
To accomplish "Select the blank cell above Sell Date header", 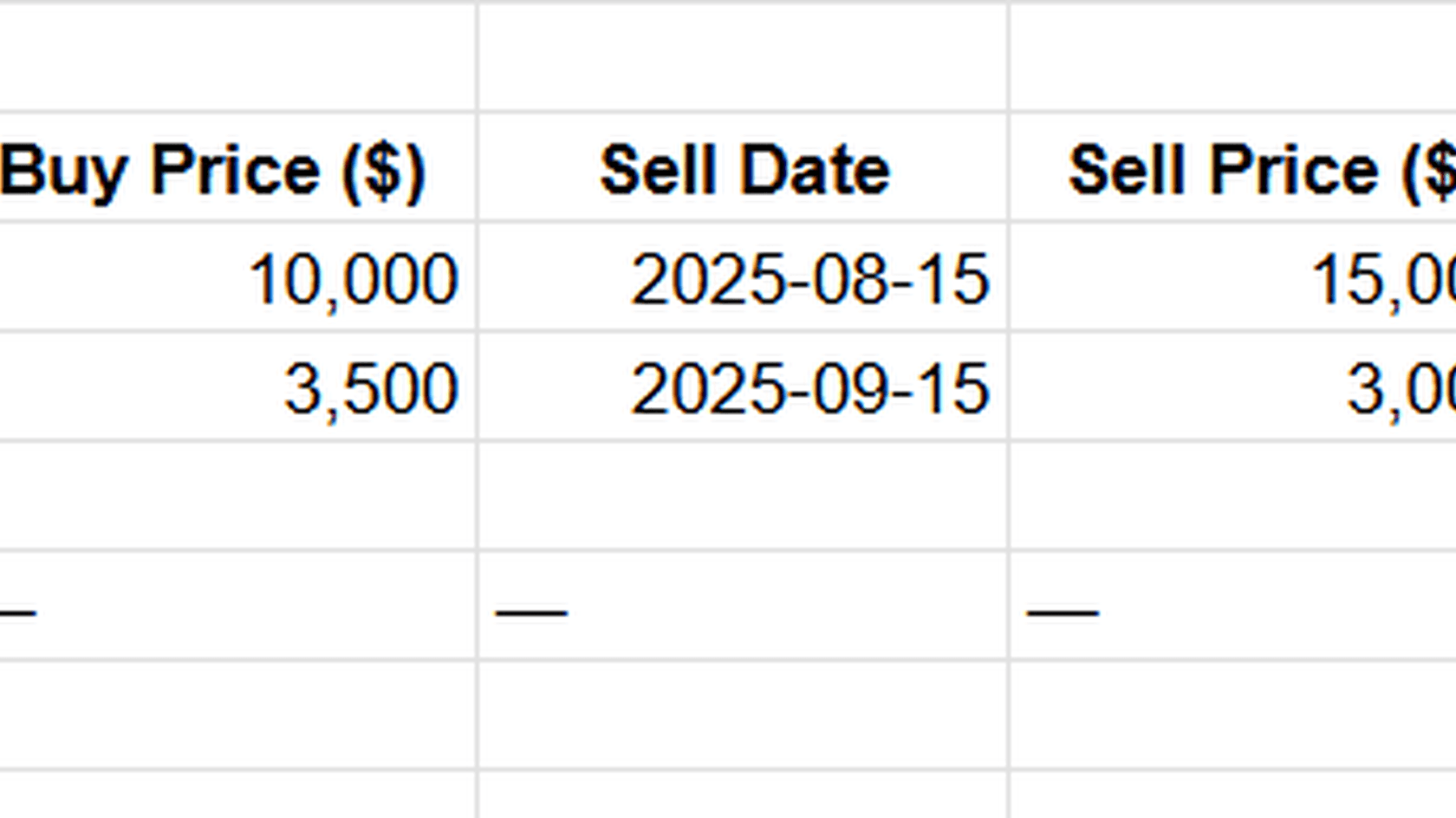I will tap(743, 57).
